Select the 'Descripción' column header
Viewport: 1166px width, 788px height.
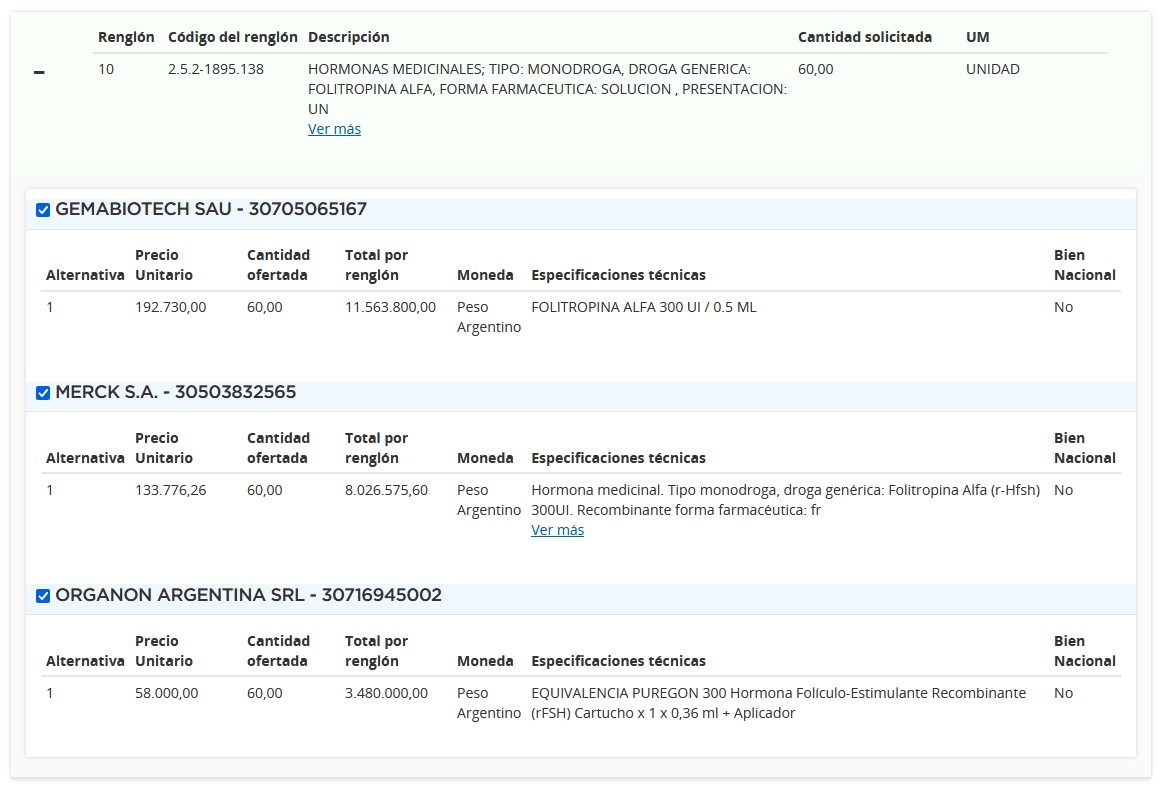348,37
